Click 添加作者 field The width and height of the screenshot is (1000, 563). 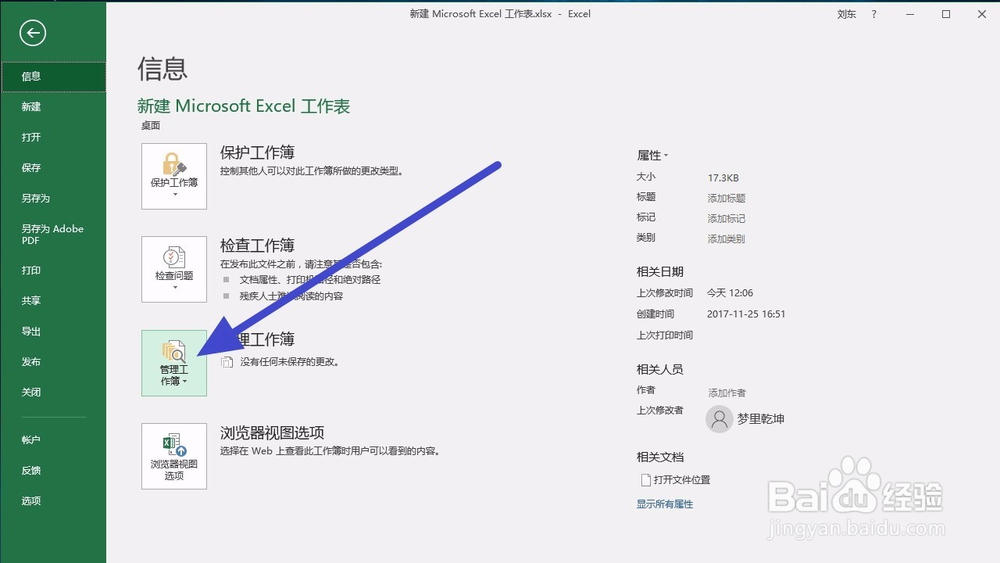pyautogui.click(x=726, y=393)
